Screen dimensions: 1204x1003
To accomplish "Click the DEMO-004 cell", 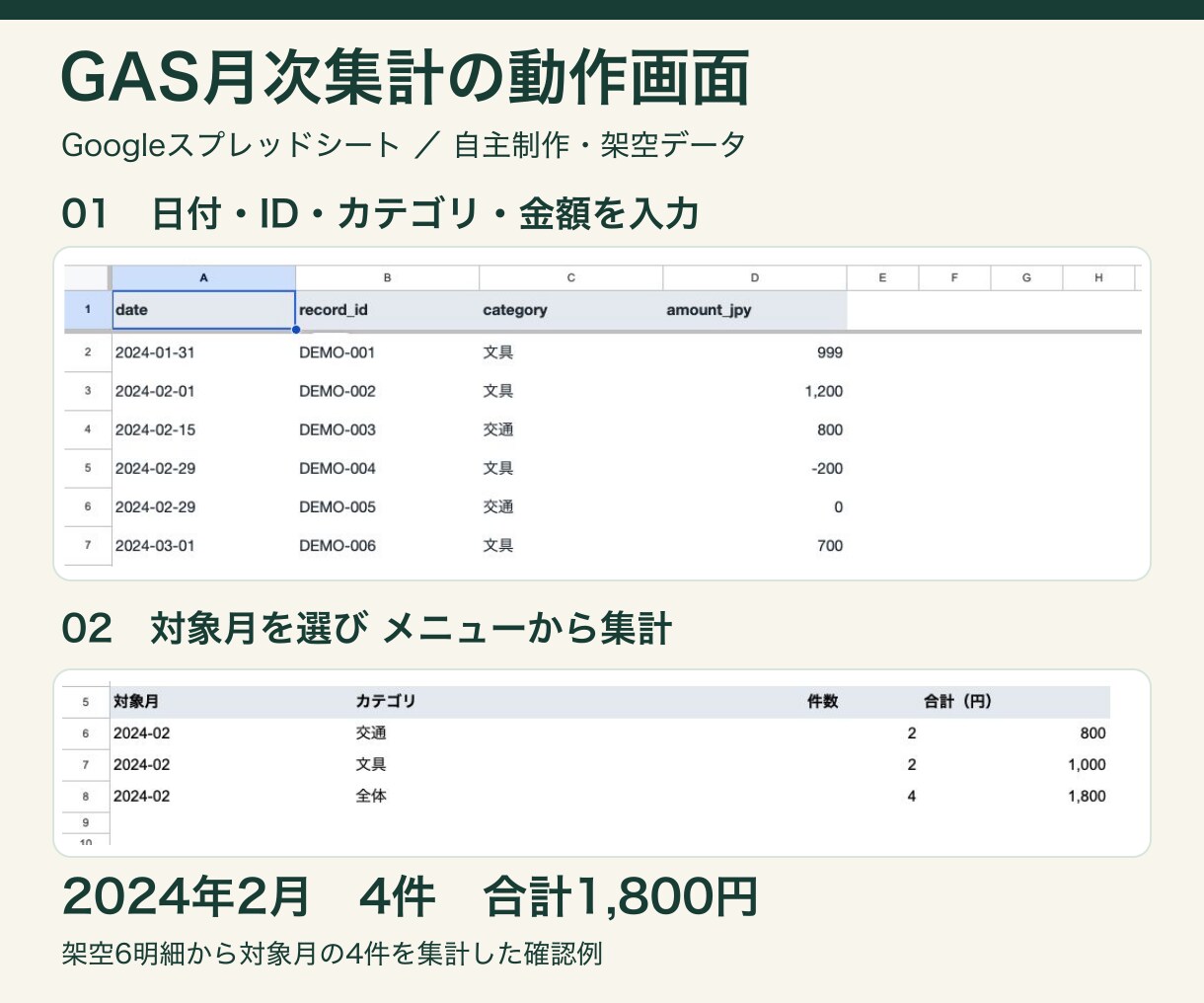I will [x=387, y=468].
